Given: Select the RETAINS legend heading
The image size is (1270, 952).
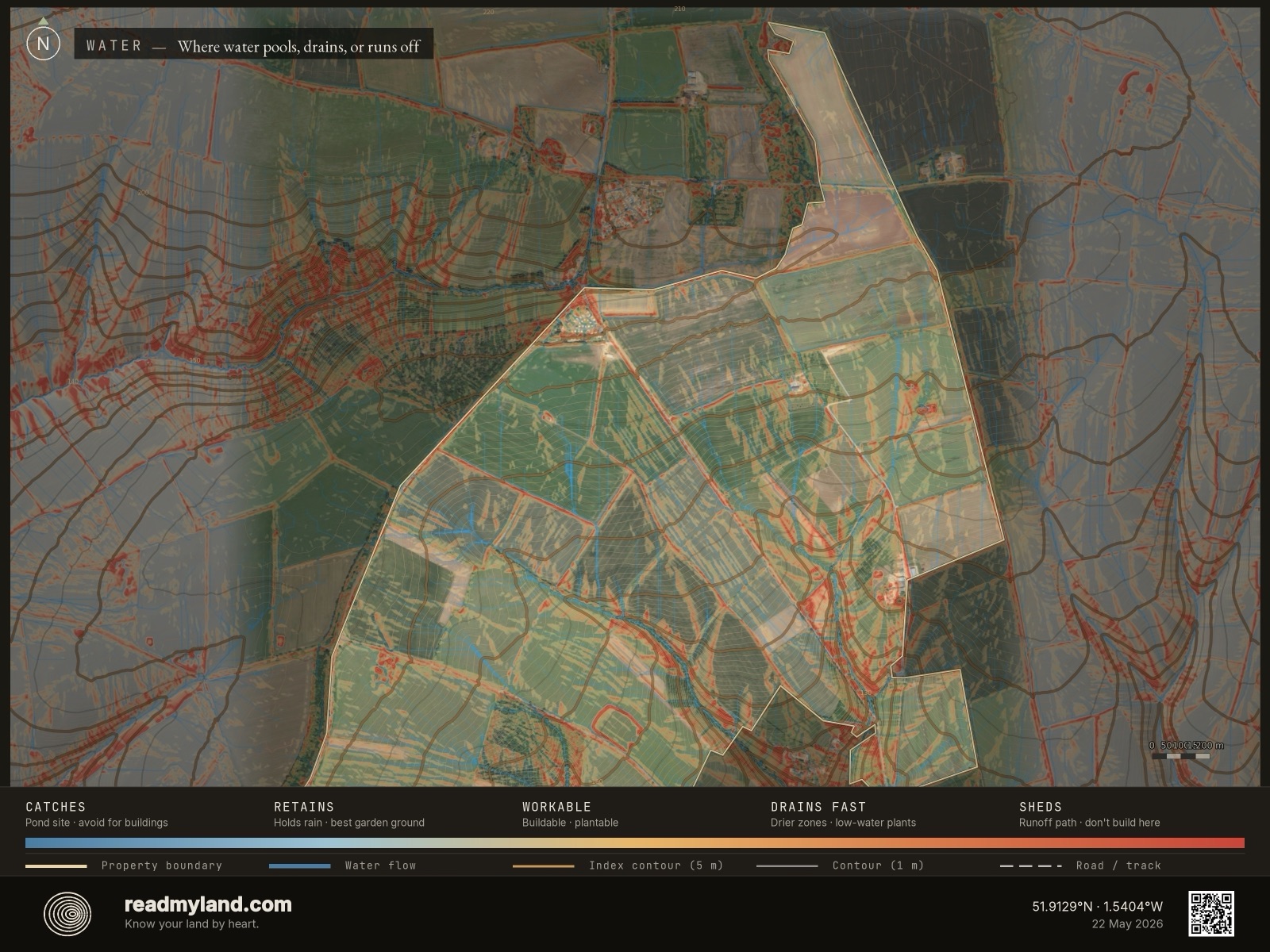Looking at the screenshot, I should (x=304, y=806).
